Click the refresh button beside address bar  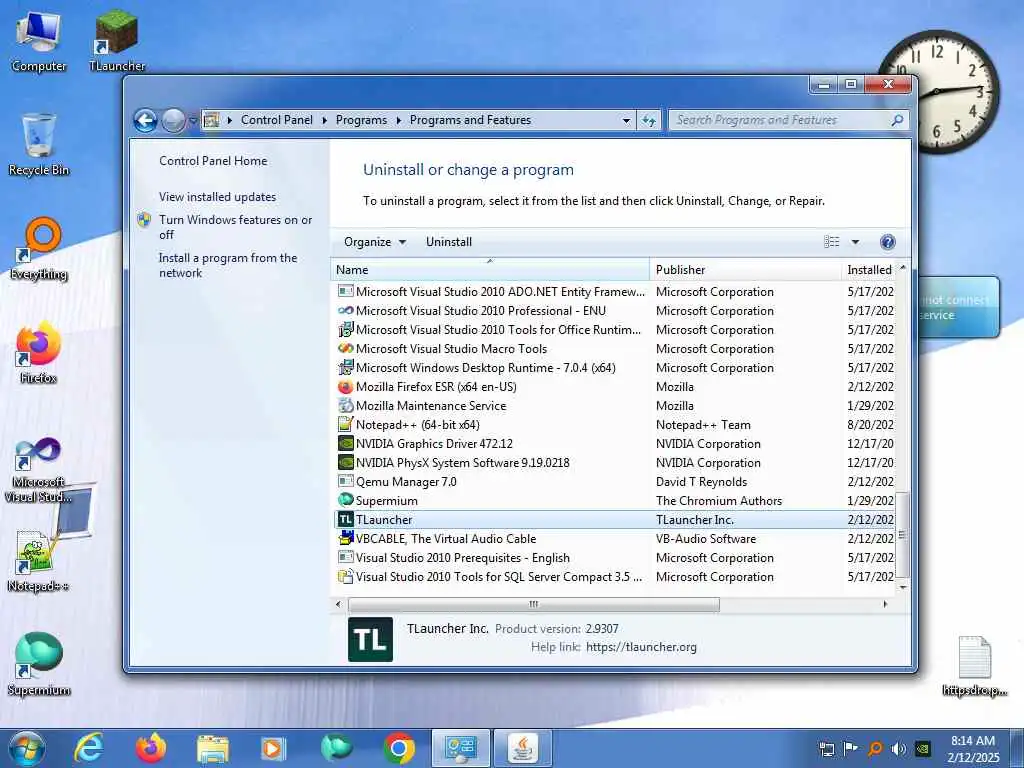coord(648,120)
